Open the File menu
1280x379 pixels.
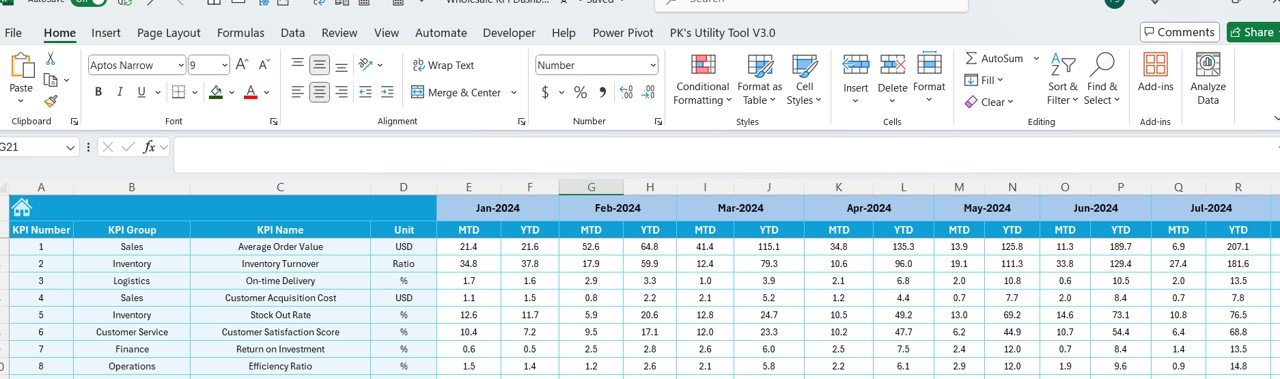(14, 33)
